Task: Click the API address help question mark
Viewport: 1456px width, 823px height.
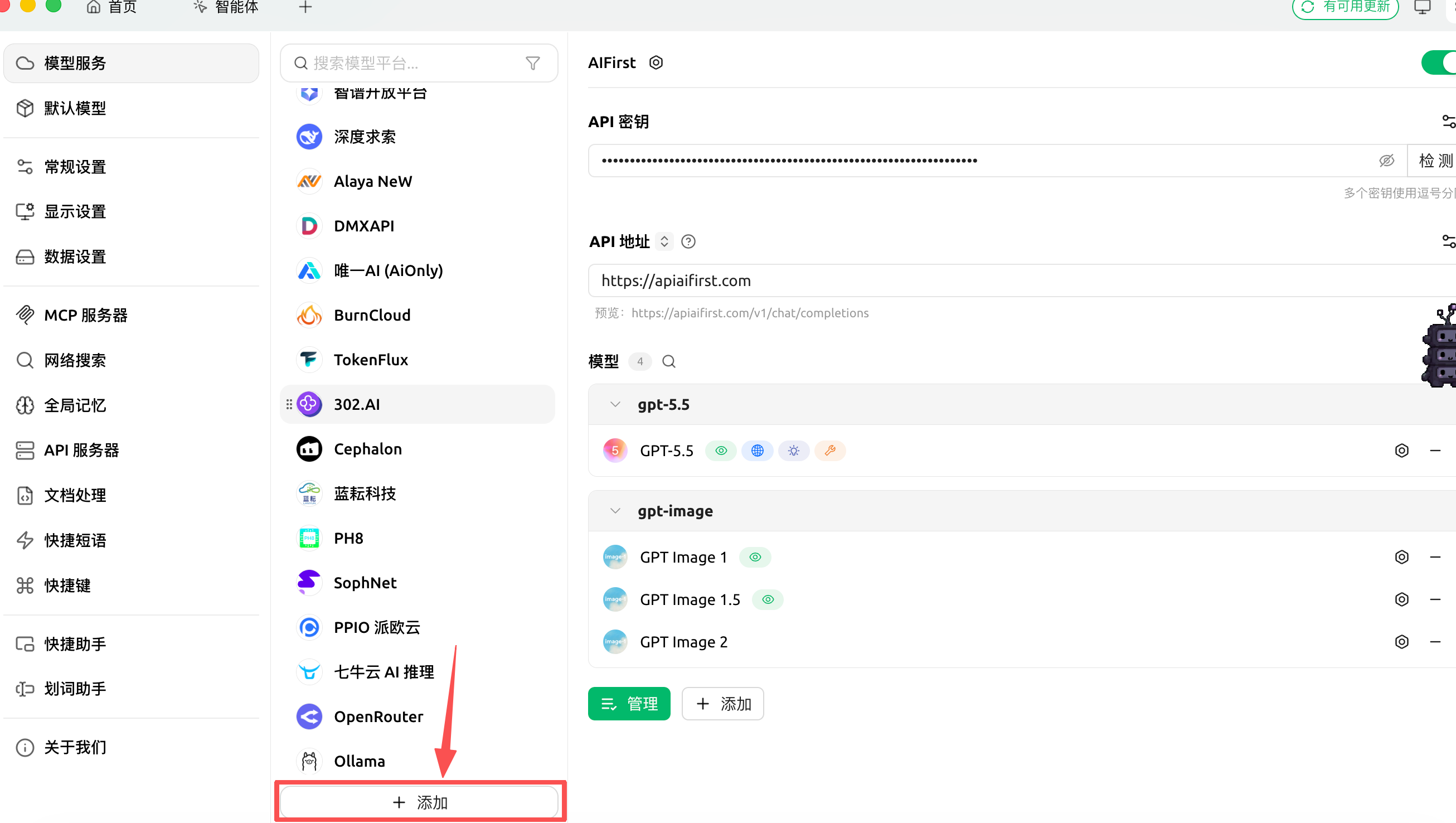Action: coord(688,242)
